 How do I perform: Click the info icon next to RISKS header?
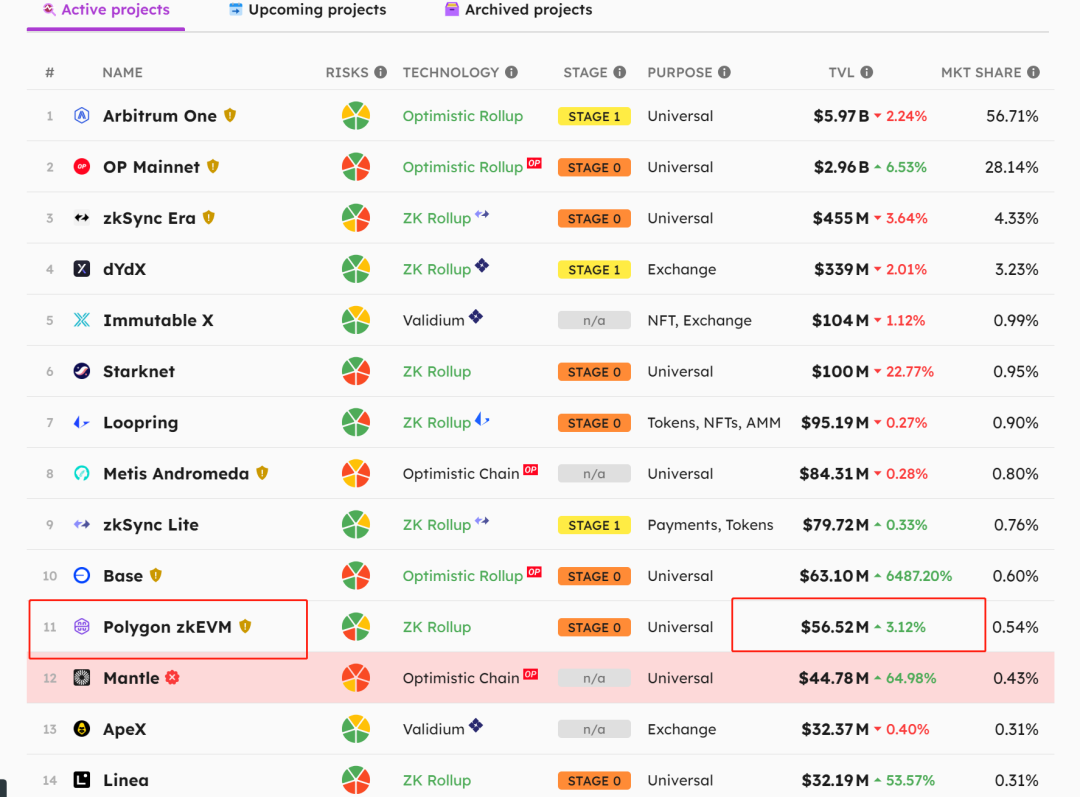(x=380, y=72)
